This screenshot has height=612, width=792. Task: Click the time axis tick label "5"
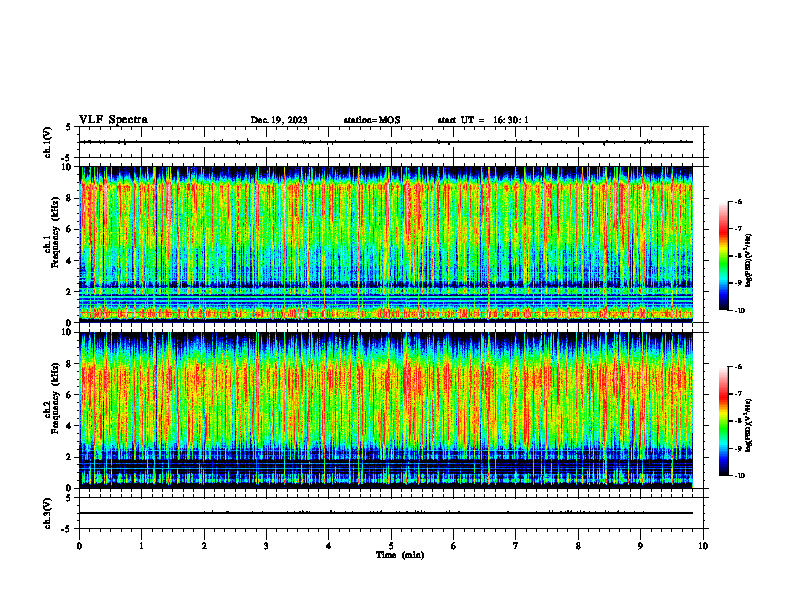click(x=391, y=546)
